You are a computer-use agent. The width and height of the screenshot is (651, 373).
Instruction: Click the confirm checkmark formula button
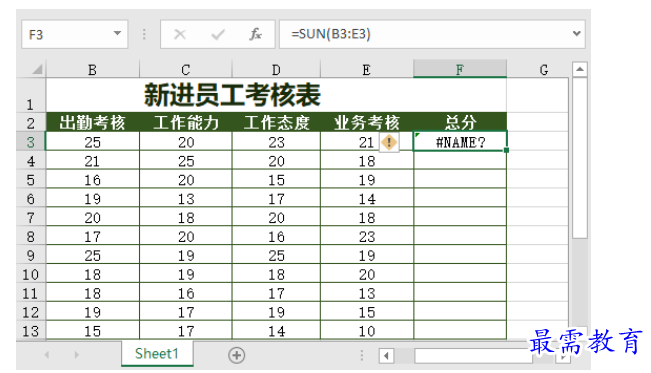(218, 34)
